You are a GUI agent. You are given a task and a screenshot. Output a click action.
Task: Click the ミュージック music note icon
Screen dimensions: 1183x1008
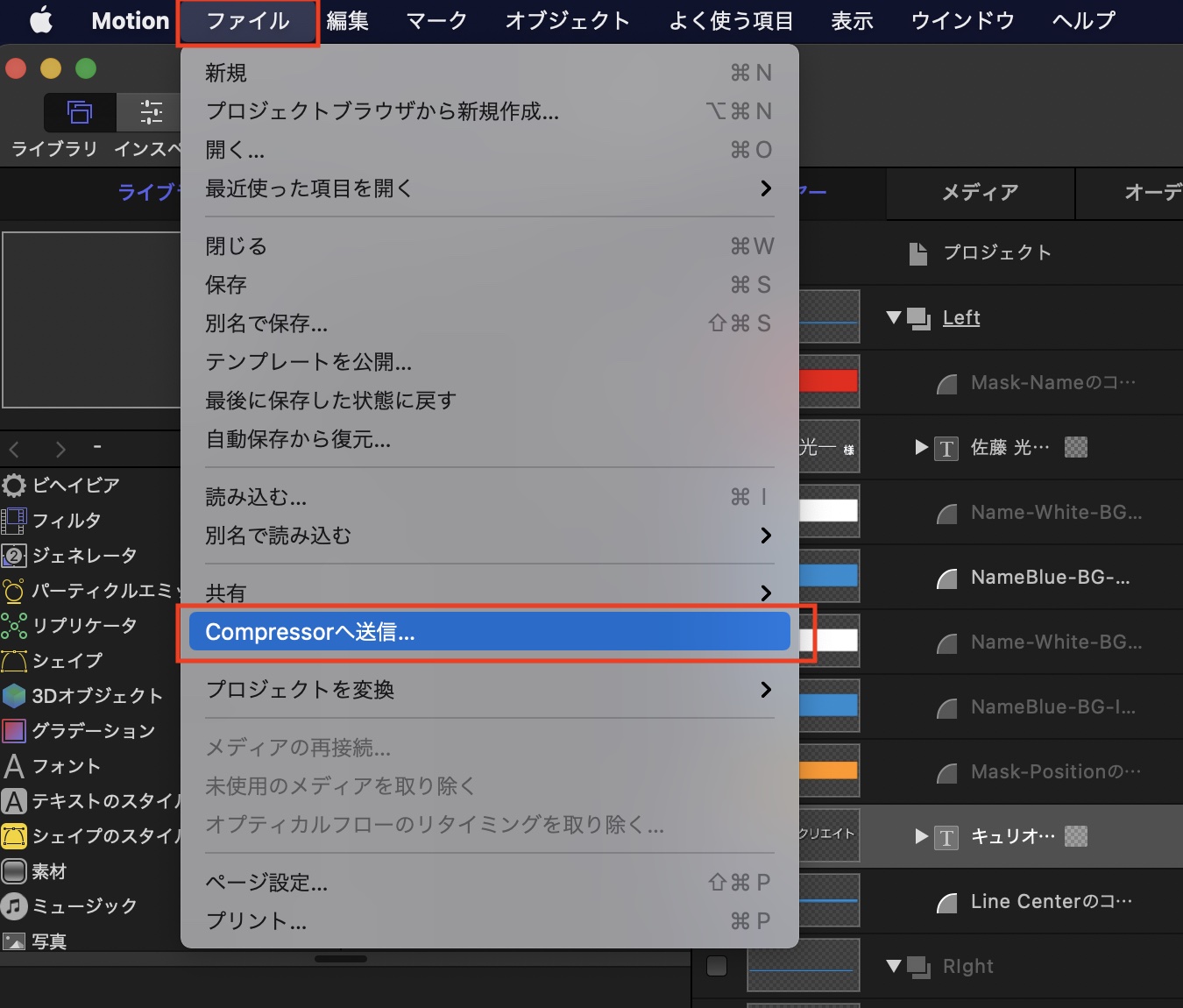[14, 906]
